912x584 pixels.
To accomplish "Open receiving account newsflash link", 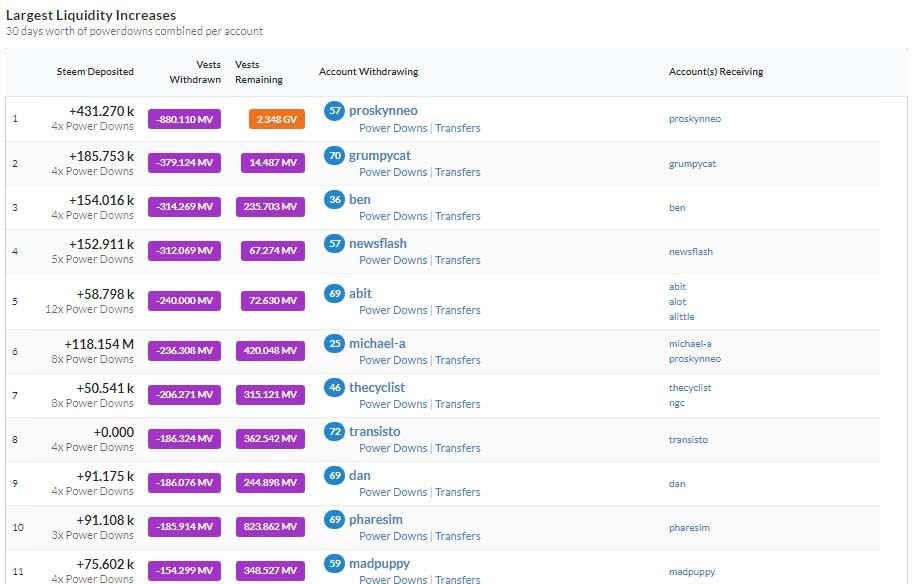I will click(691, 251).
